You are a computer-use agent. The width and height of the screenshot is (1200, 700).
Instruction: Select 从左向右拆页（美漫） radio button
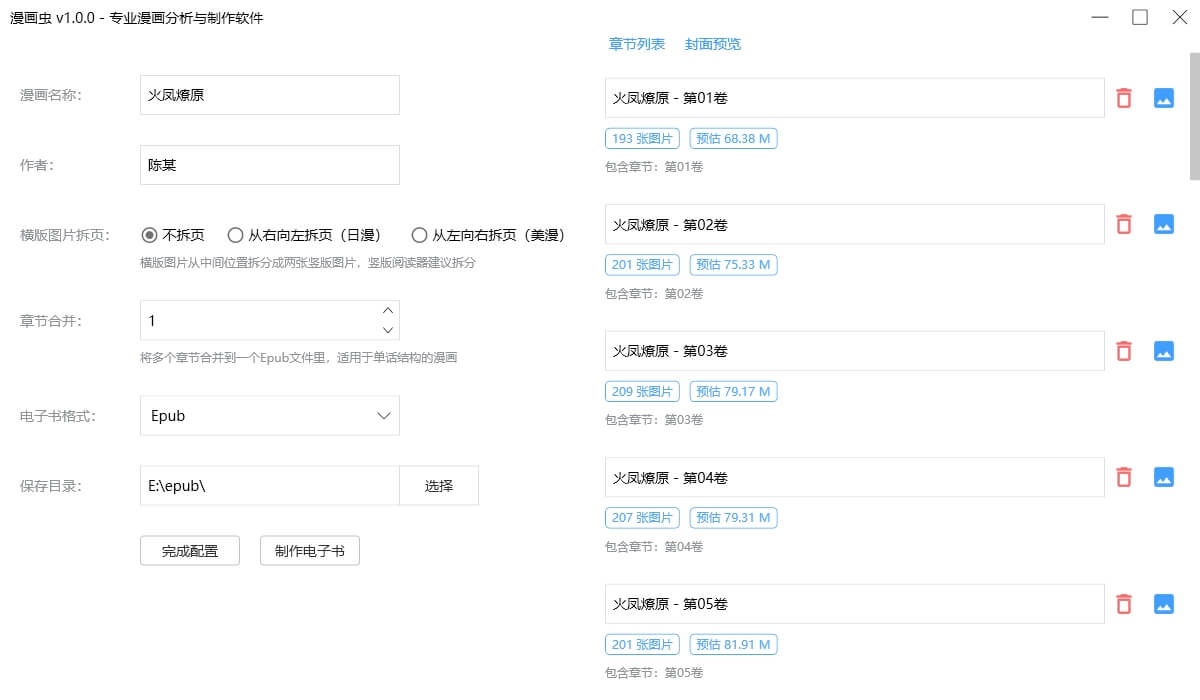(420, 235)
